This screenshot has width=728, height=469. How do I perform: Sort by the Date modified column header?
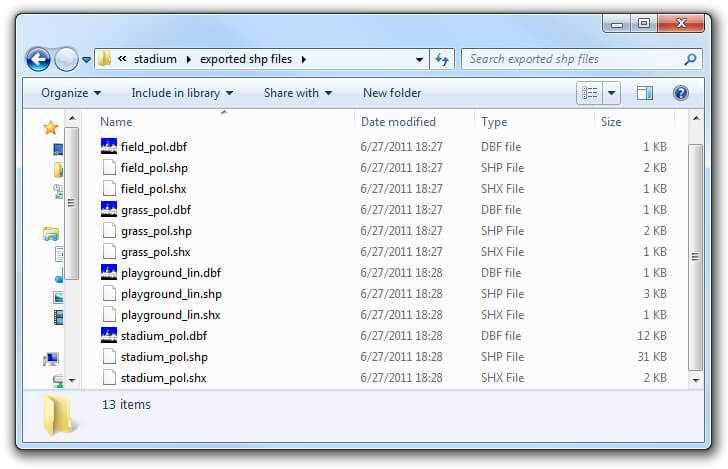[x=398, y=122]
